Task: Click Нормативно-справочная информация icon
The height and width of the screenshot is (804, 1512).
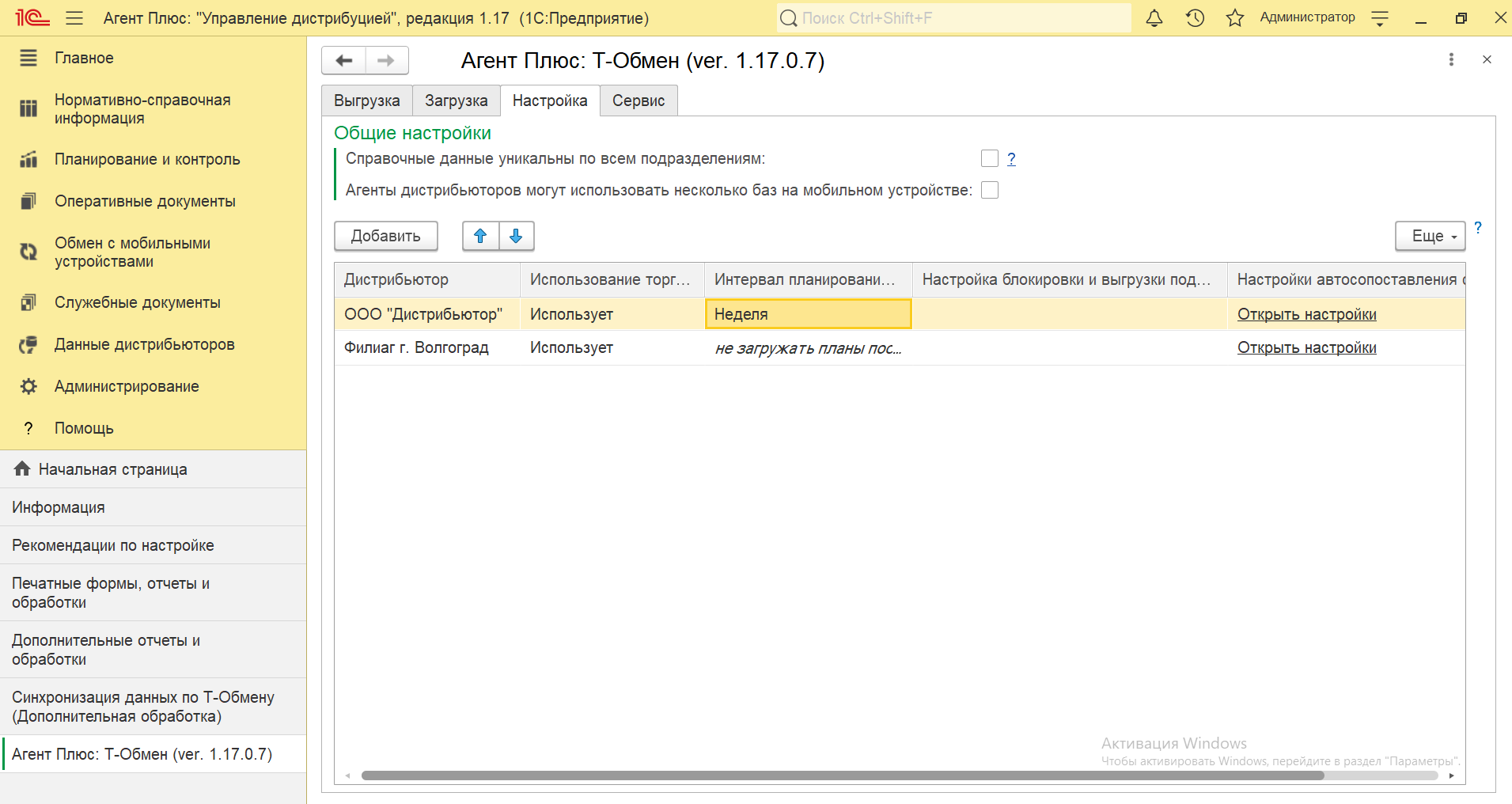Action: (x=28, y=108)
